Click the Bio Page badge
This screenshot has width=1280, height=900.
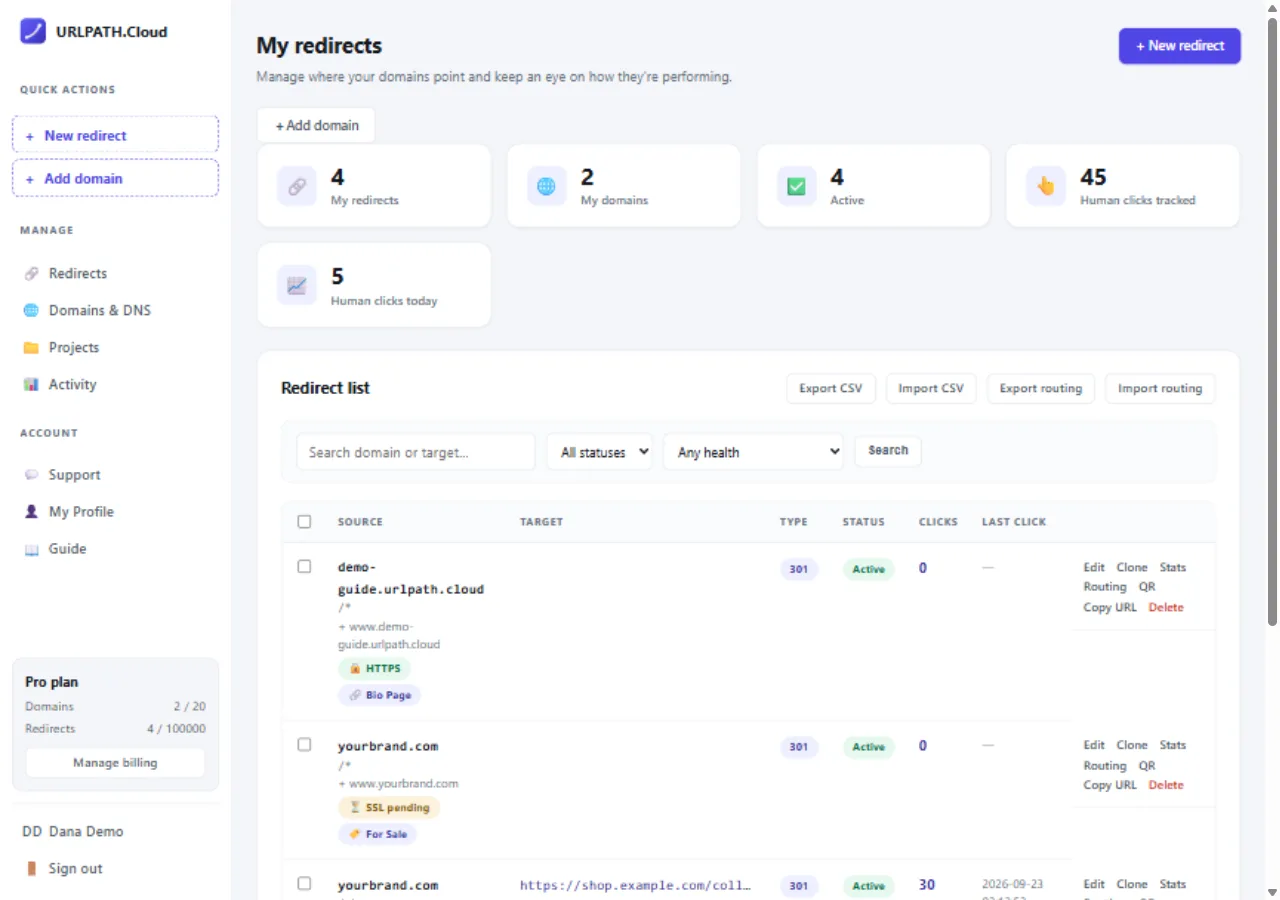[x=380, y=694]
